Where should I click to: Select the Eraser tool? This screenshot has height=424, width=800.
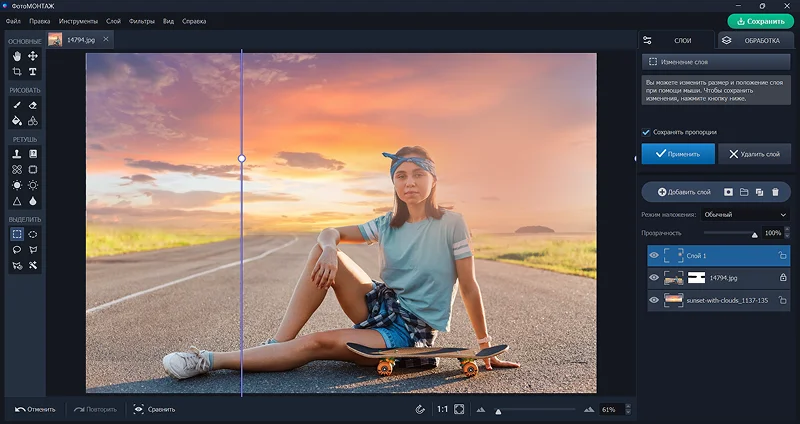pos(33,105)
